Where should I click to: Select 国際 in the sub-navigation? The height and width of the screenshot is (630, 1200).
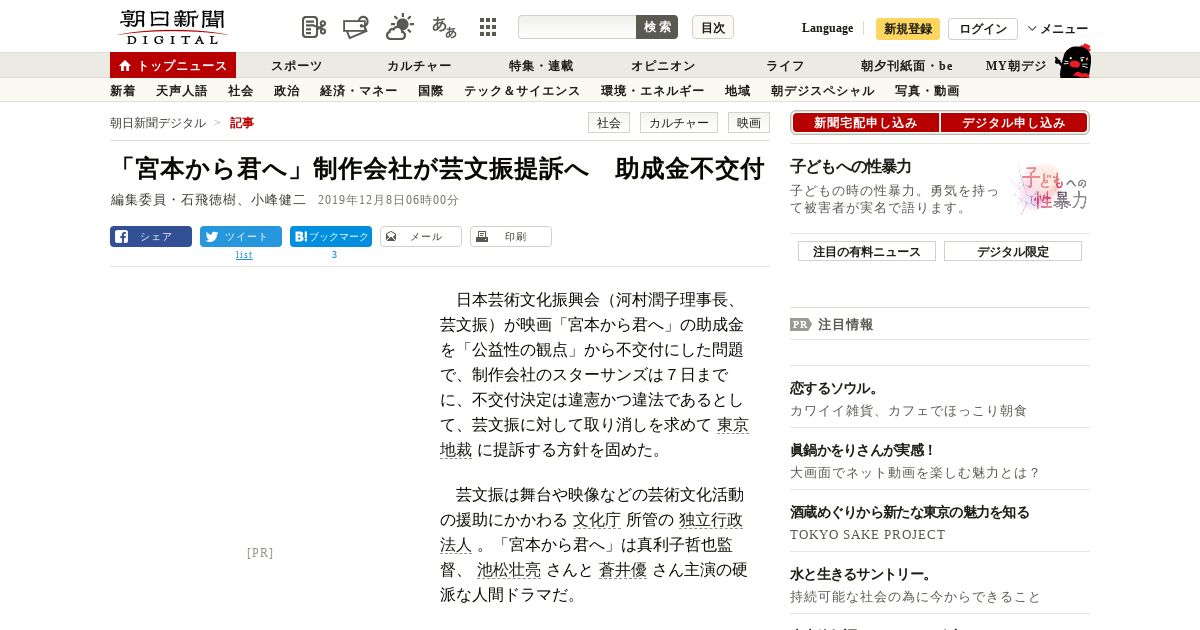click(431, 91)
